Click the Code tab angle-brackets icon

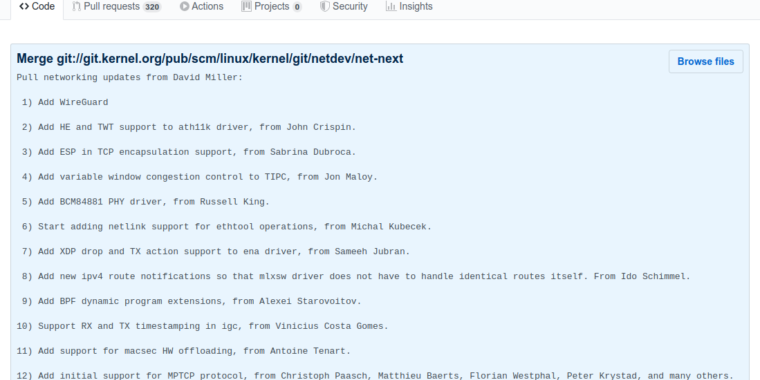[24, 6]
